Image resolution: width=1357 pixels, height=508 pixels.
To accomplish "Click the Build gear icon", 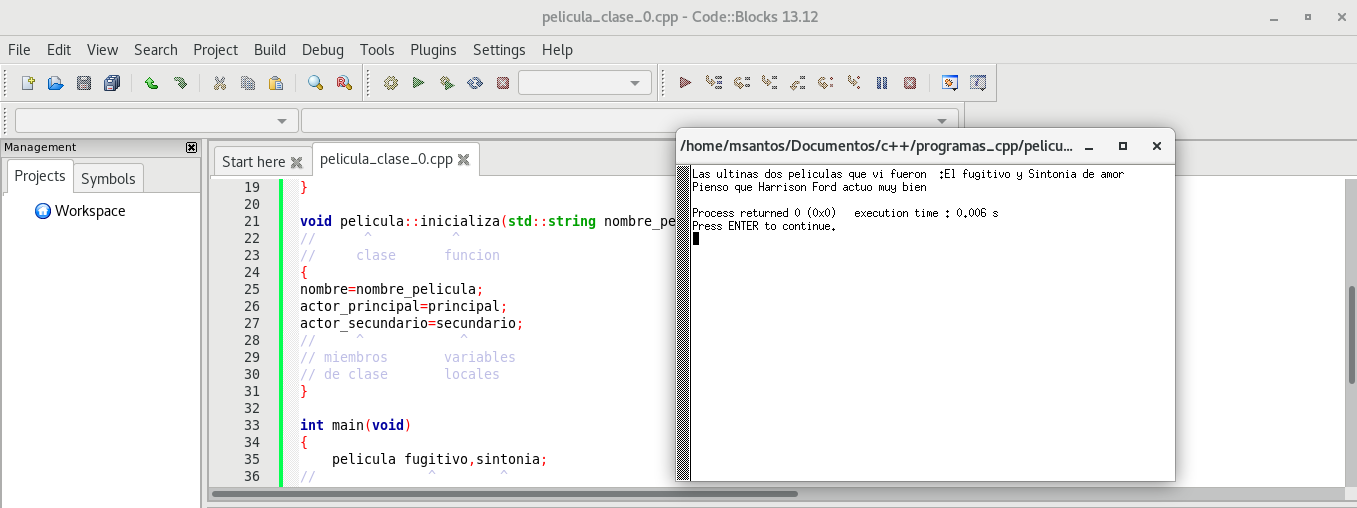I will 390,83.
